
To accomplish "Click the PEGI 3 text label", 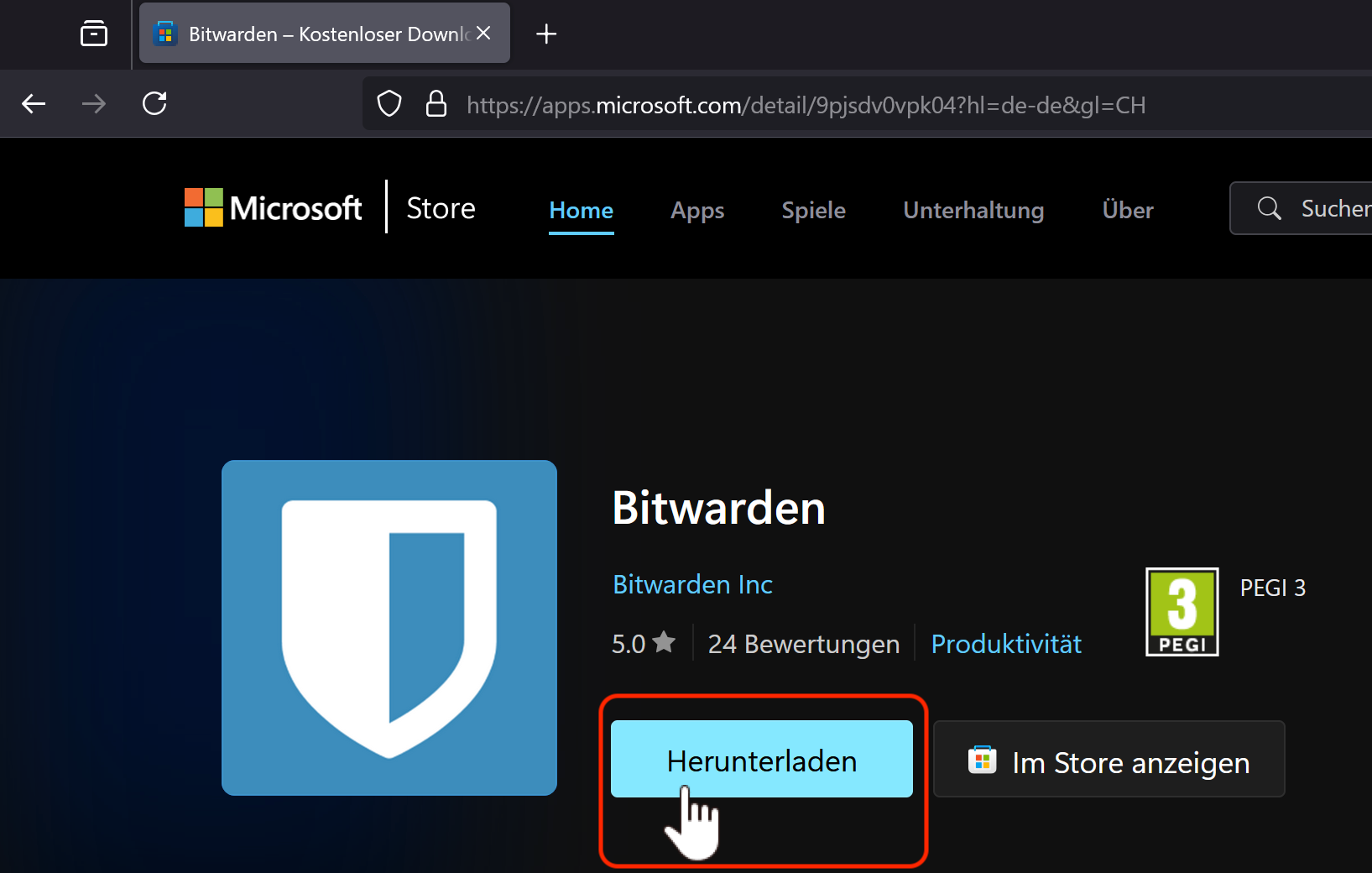I will [1273, 588].
